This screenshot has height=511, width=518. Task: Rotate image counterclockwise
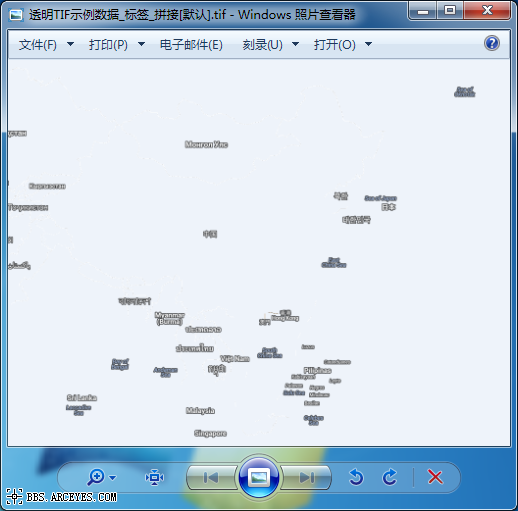pos(356,477)
